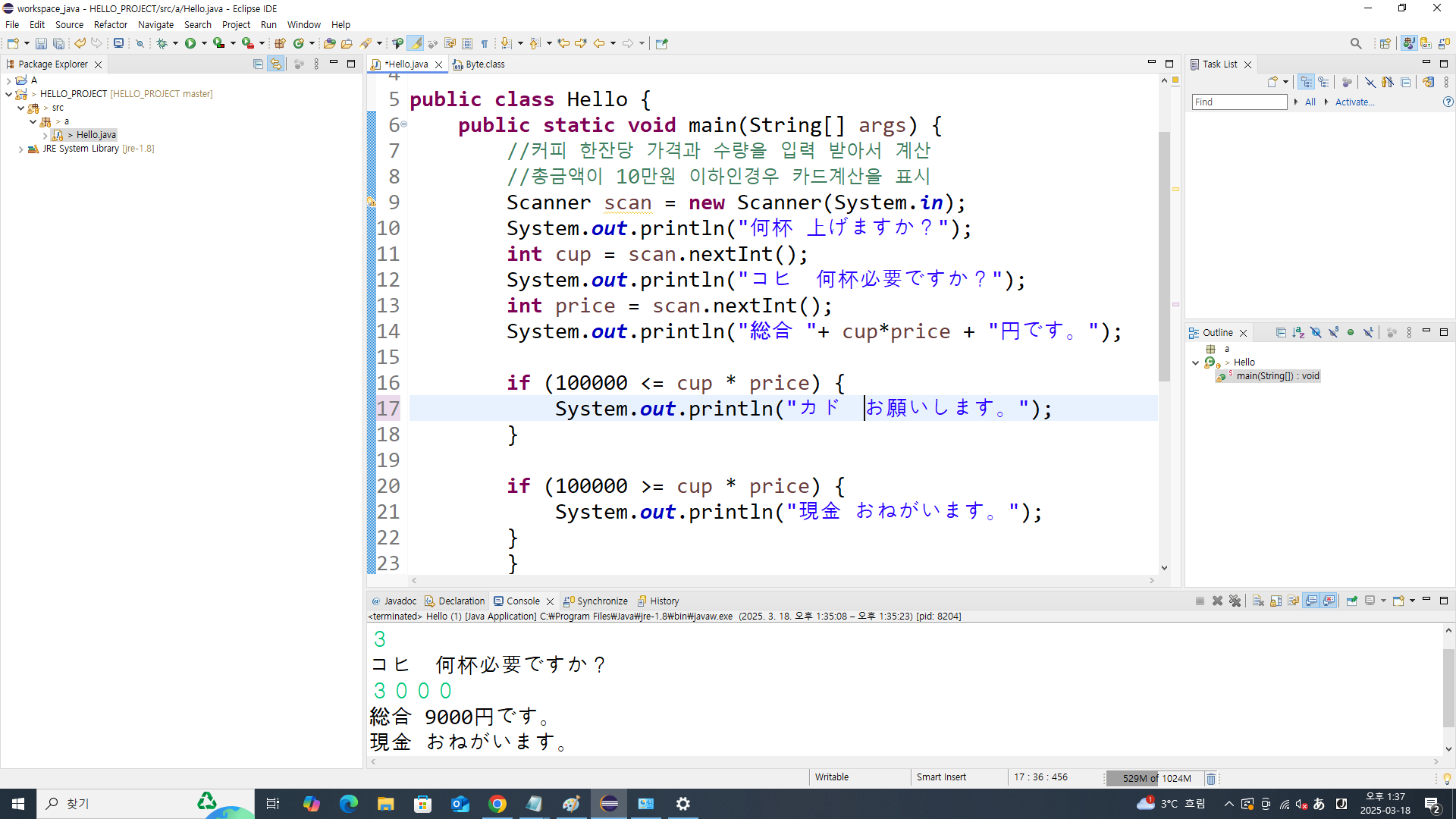Click the Find field in the Task List
The width and height of the screenshot is (1456, 819).
(1239, 102)
